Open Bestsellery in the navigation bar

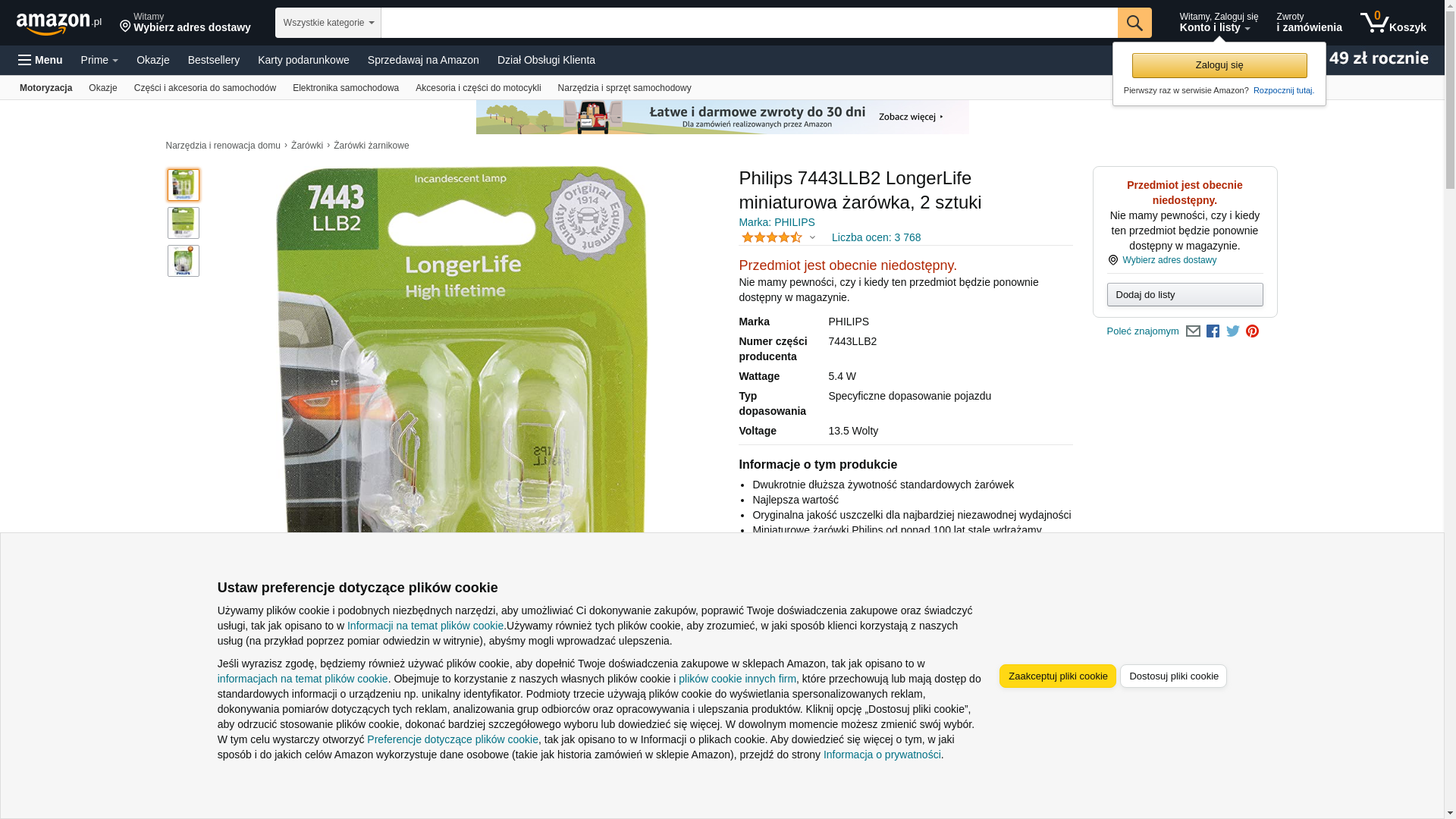[214, 60]
